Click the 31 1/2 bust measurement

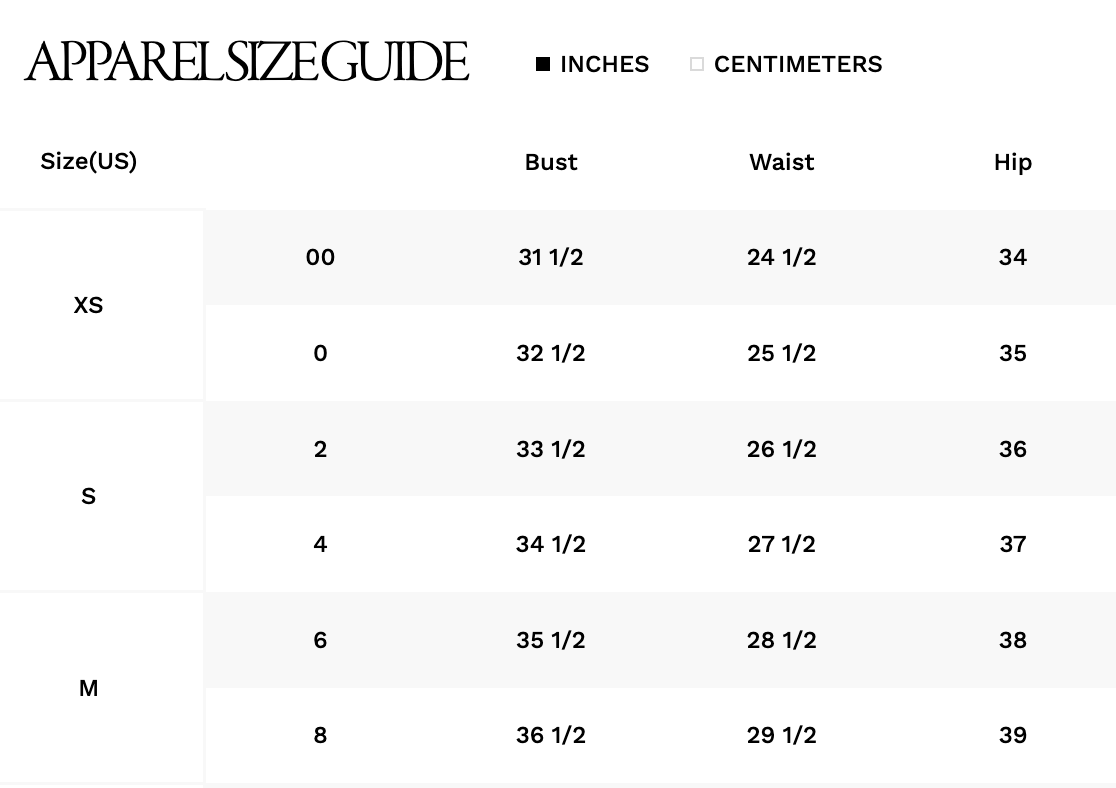click(551, 257)
